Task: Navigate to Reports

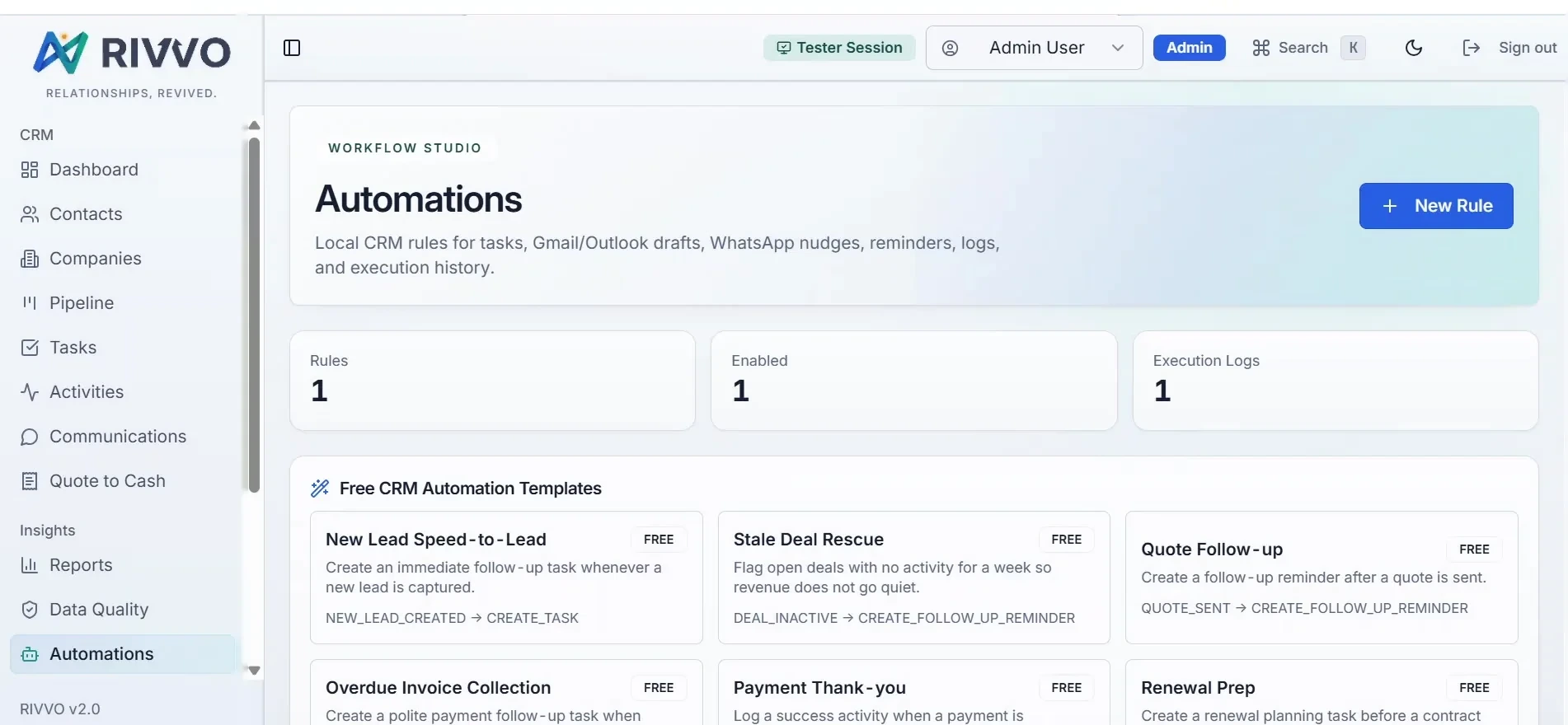Action: click(124, 565)
